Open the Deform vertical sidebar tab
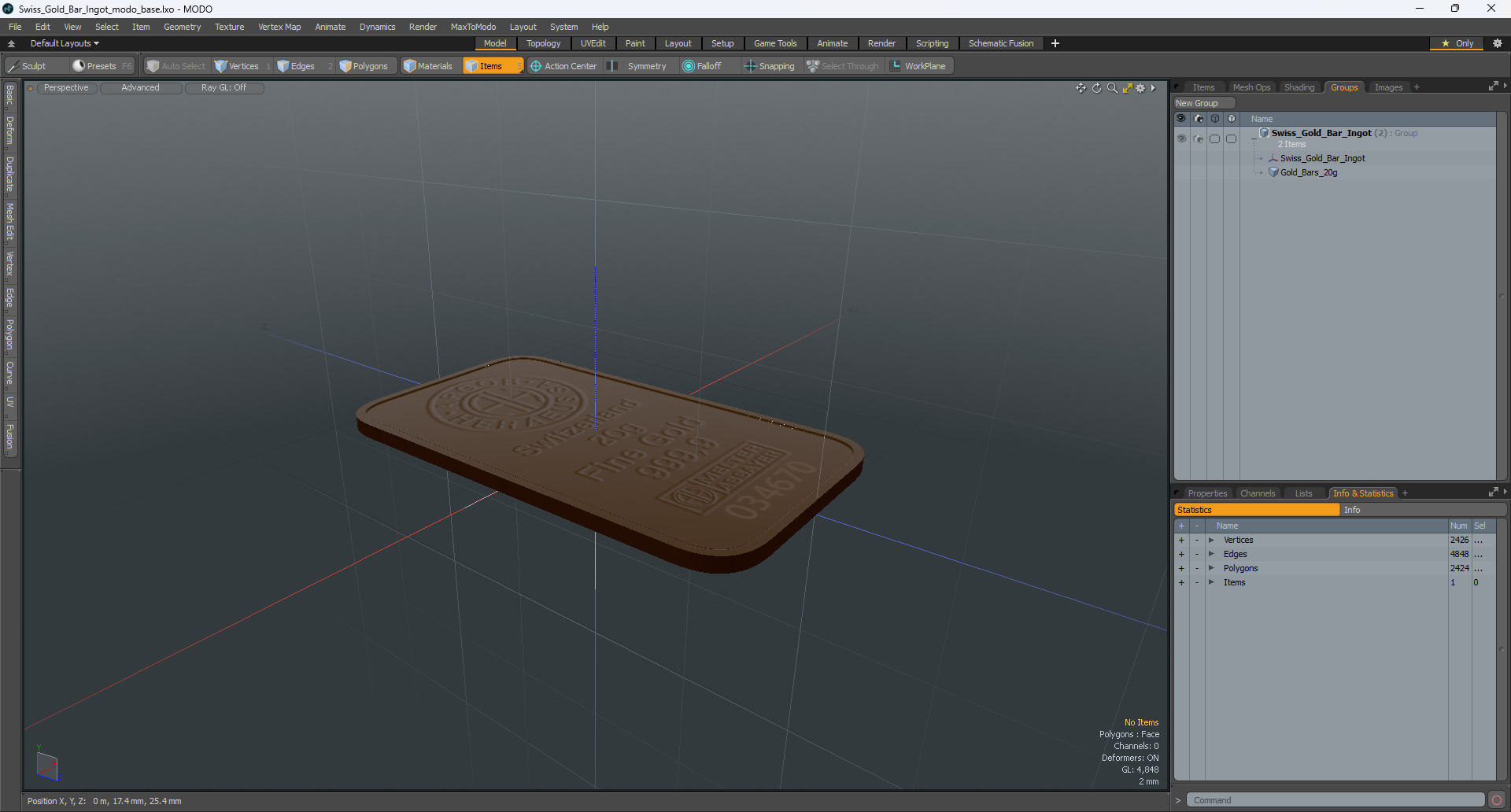Screen dimensions: 1511x812 pyautogui.click(x=9, y=131)
